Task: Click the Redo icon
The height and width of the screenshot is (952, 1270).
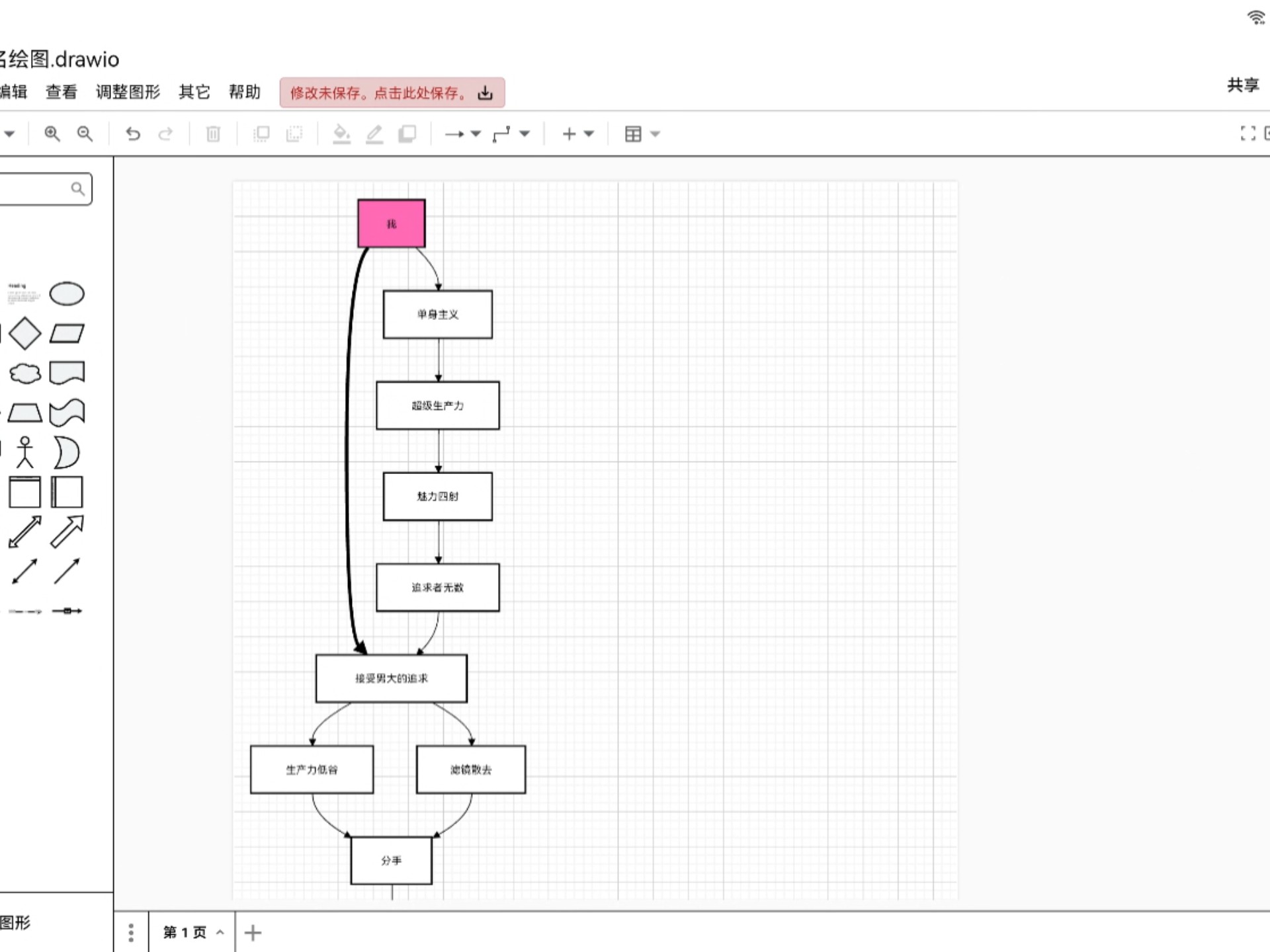Action: [166, 134]
